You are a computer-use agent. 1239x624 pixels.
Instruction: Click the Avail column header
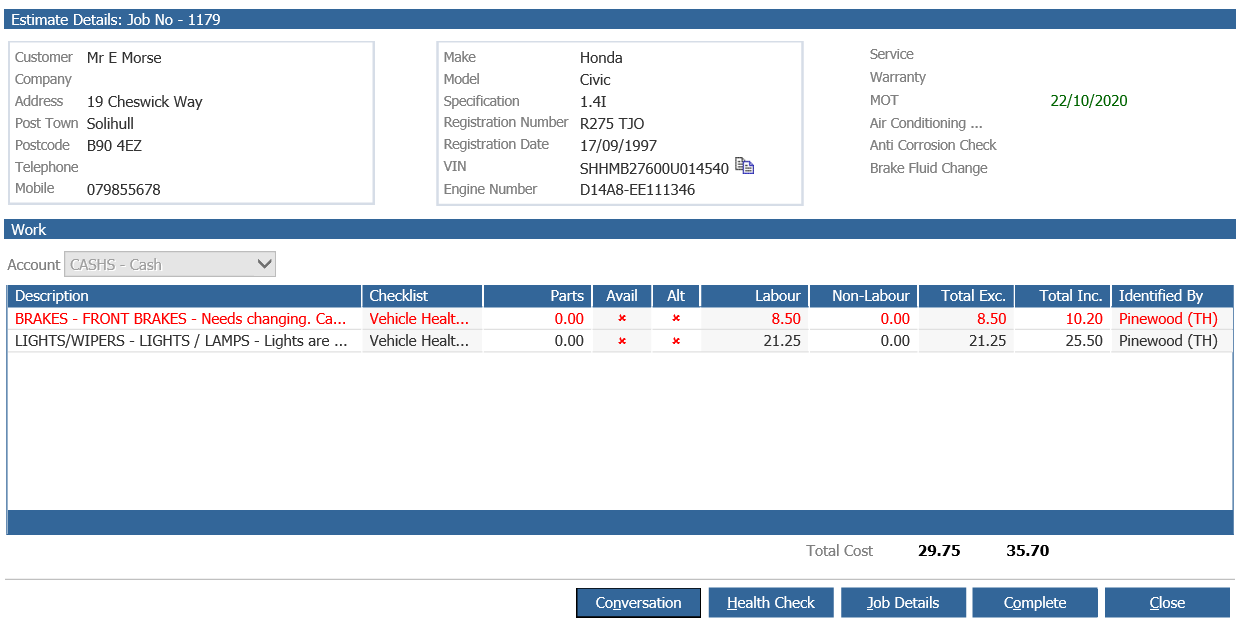(622, 296)
